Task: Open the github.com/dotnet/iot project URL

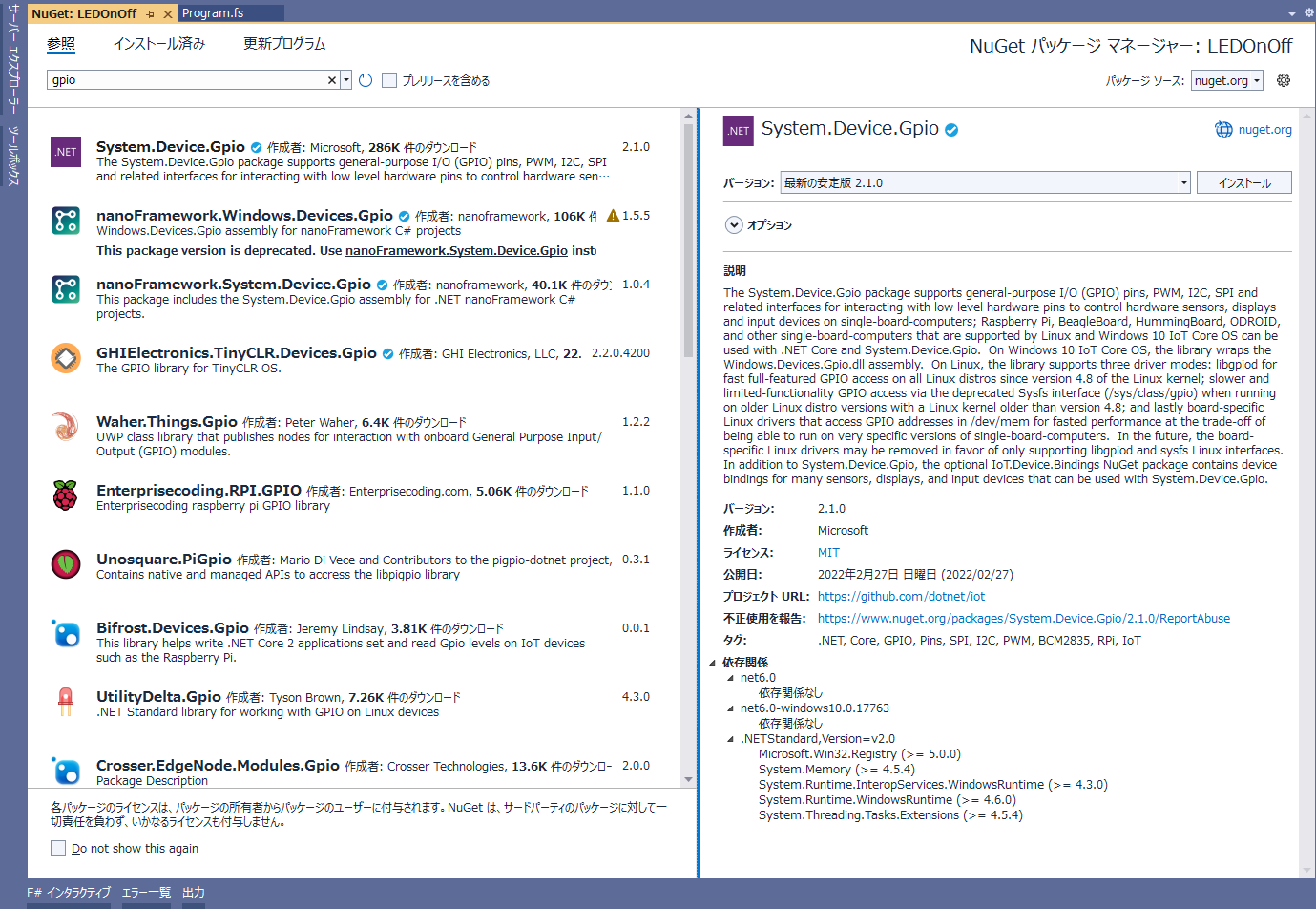Action: (901, 596)
